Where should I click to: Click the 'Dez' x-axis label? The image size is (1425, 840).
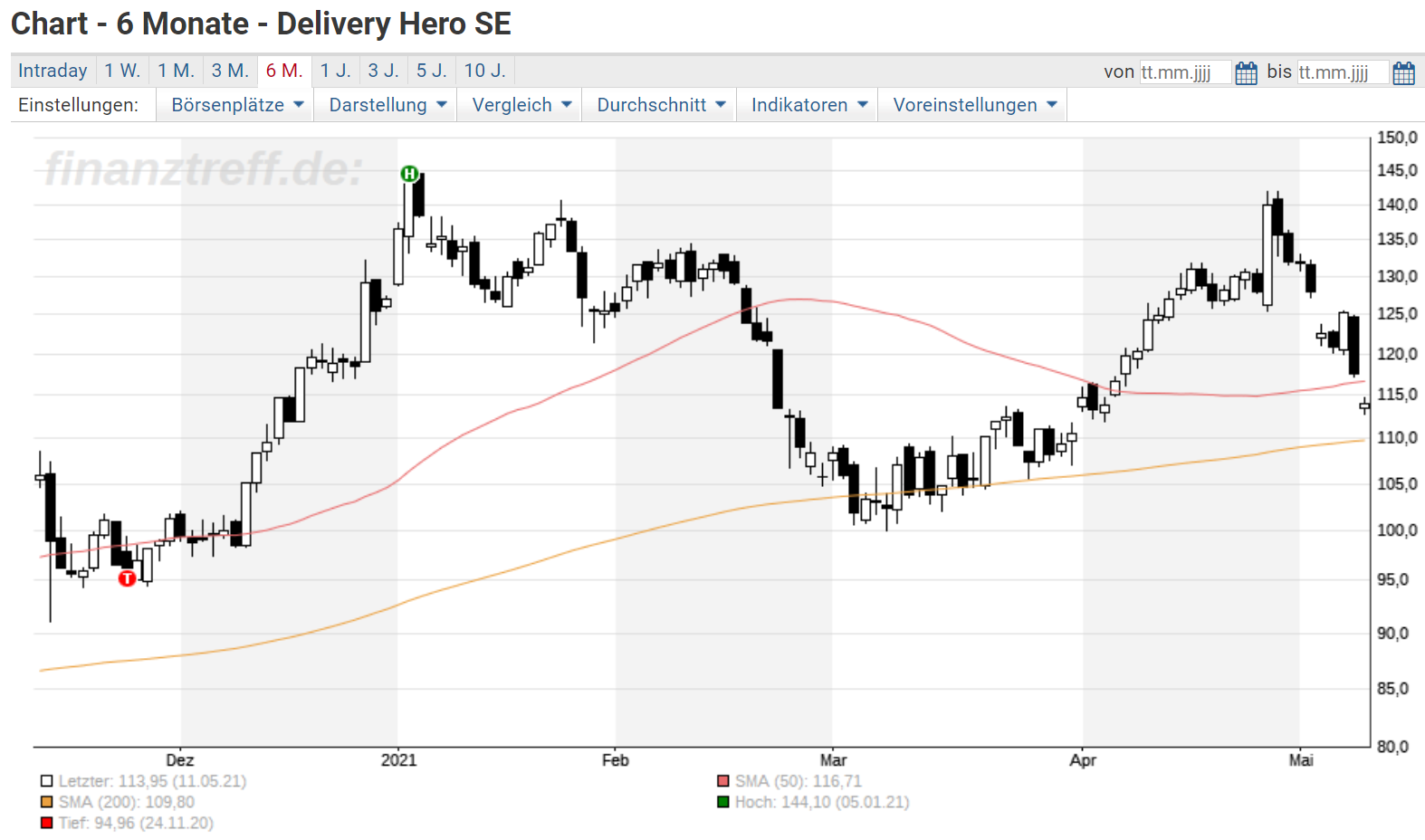pos(179,760)
